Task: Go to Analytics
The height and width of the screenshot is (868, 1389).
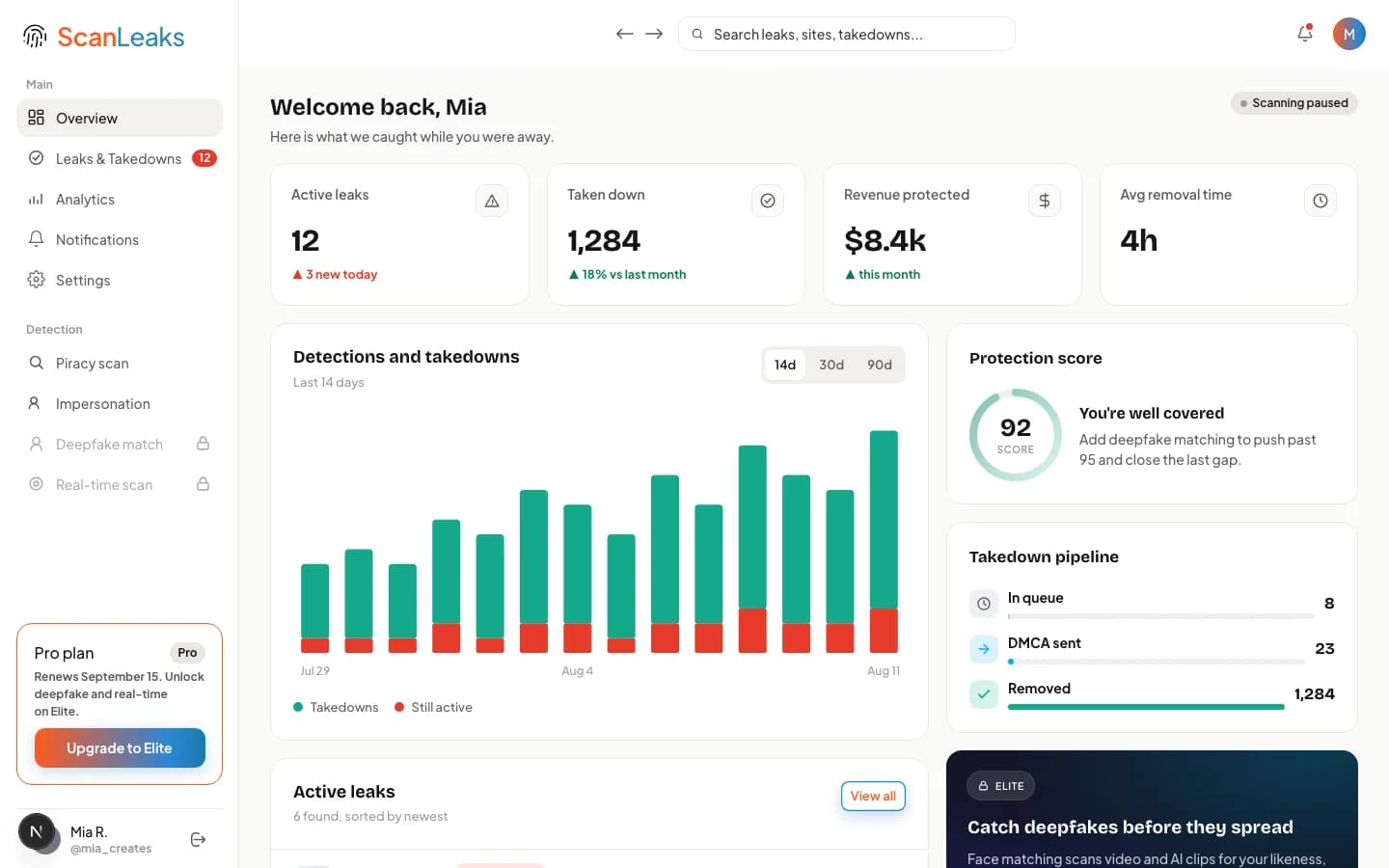Action: tap(120, 199)
